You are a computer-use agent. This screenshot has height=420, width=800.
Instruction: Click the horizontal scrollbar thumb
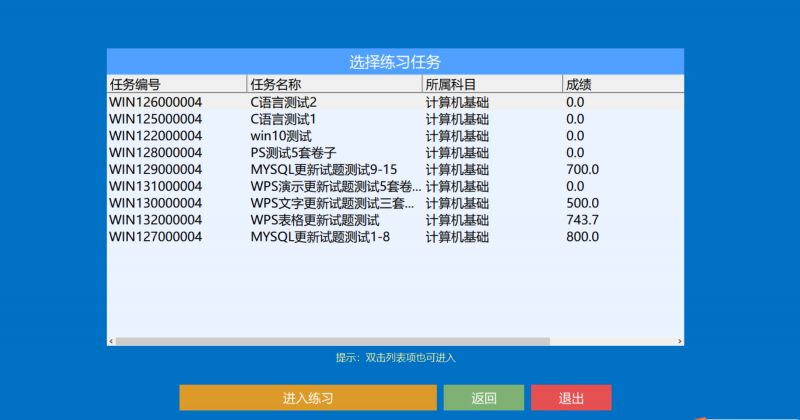click(333, 341)
